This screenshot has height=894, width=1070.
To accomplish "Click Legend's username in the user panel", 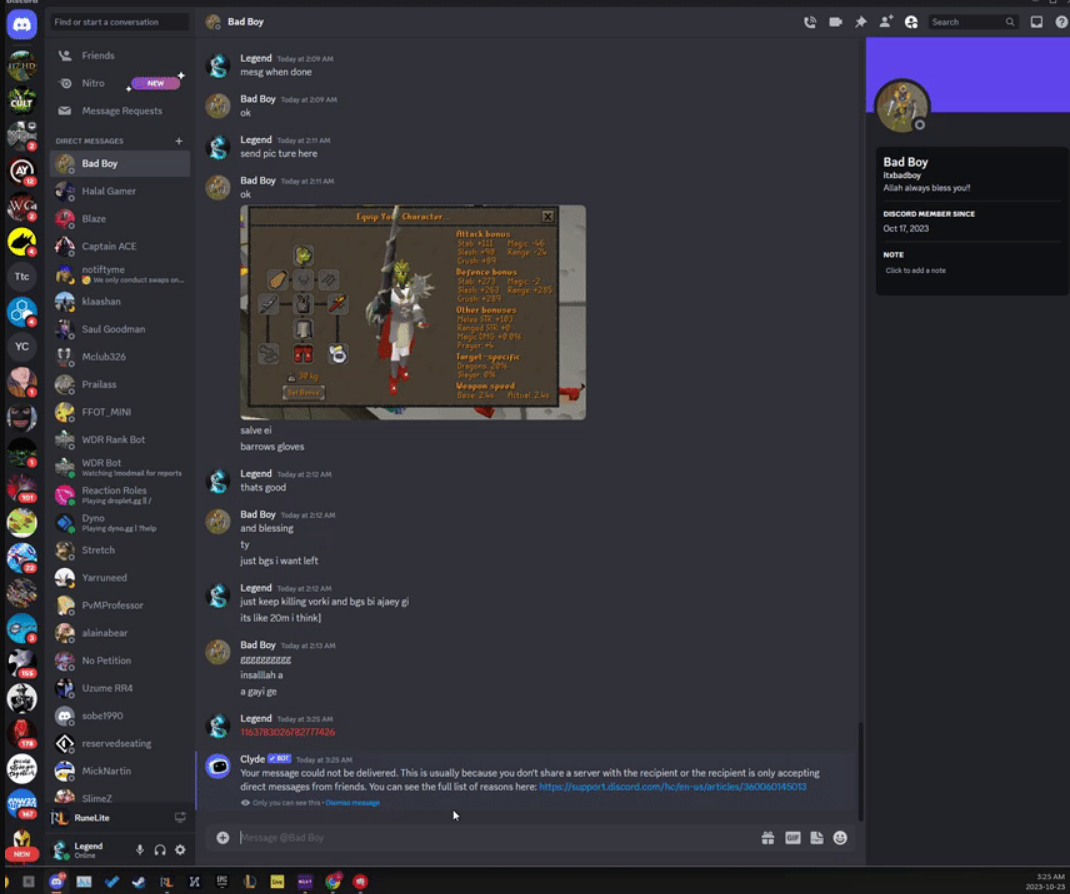I will (89, 846).
